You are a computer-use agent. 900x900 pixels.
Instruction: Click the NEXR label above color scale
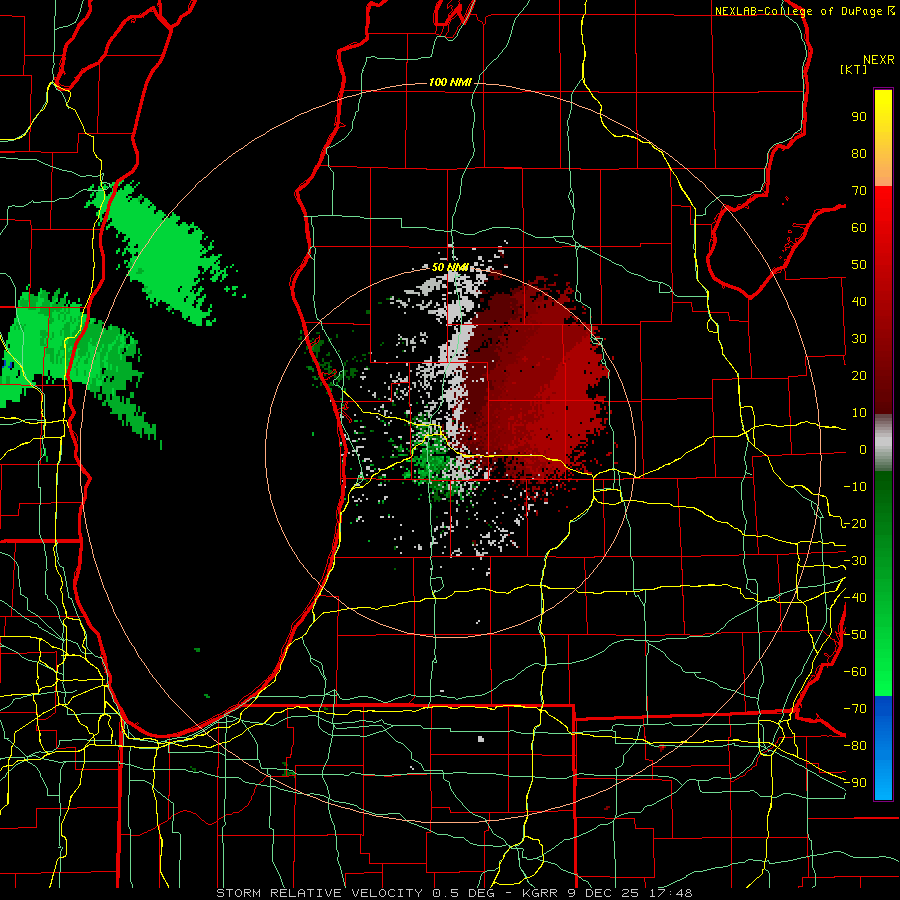pos(879,60)
